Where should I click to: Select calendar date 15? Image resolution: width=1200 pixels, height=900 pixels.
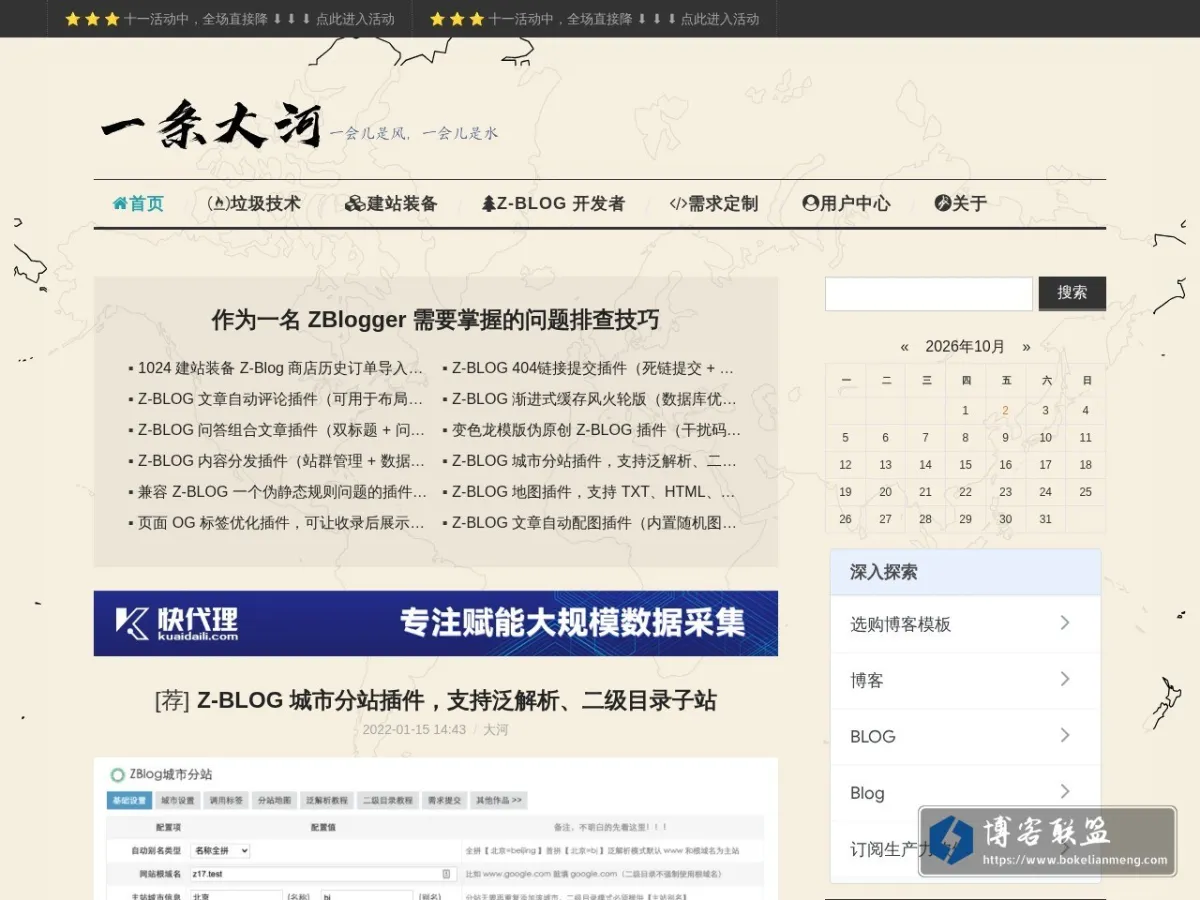pos(965,465)
